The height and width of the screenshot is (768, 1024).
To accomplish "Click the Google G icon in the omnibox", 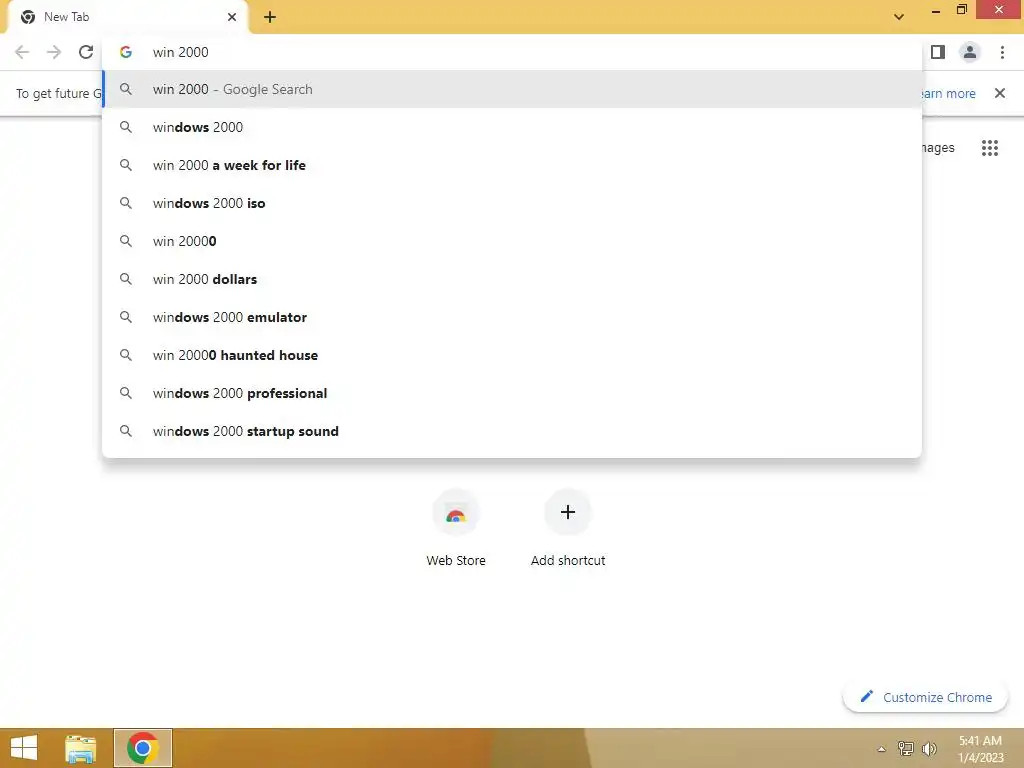I will 126,52.
